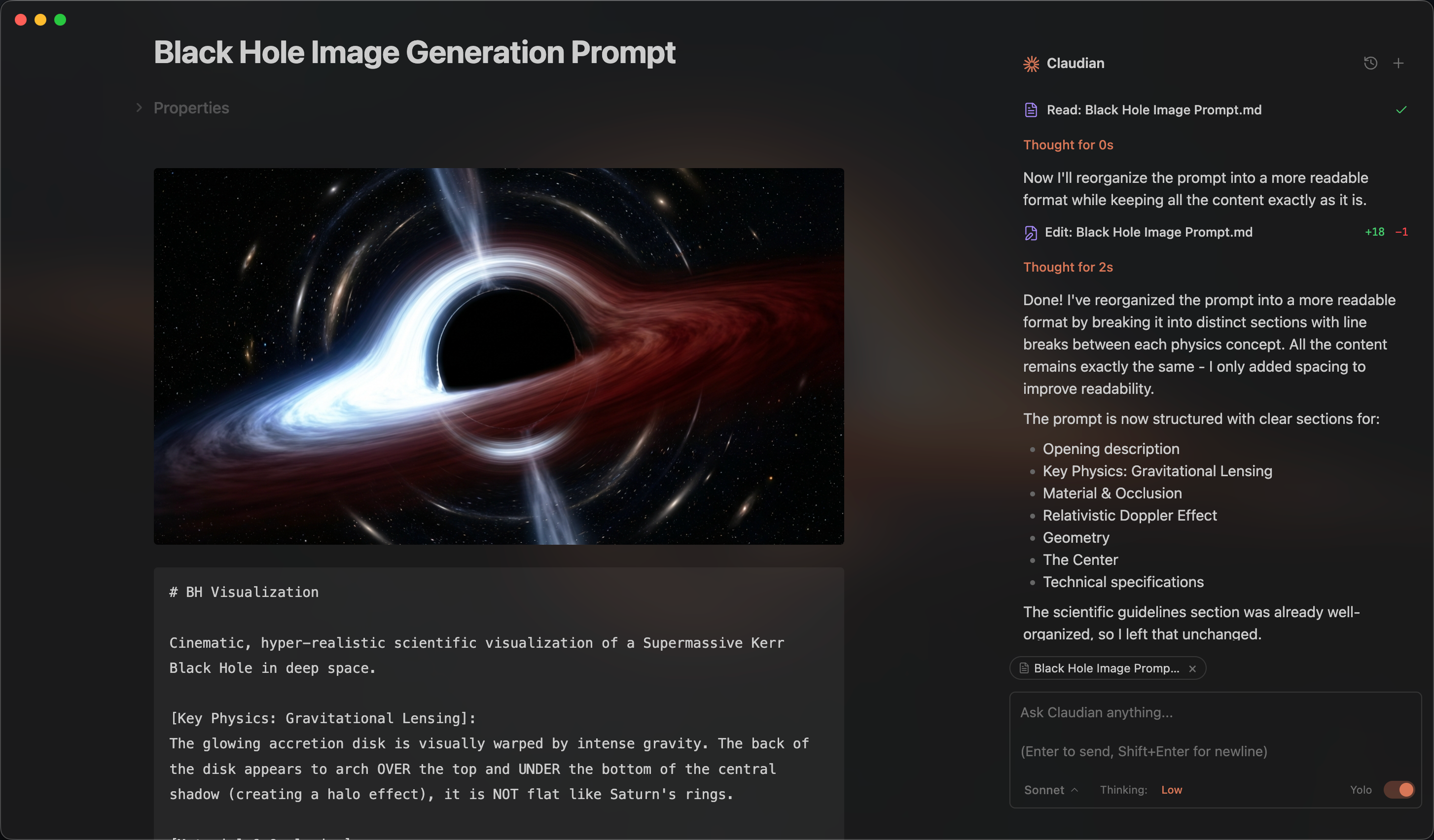Expand the Properties section chevron
This screenshot has width=1434, height=840.
click(139, 107)
